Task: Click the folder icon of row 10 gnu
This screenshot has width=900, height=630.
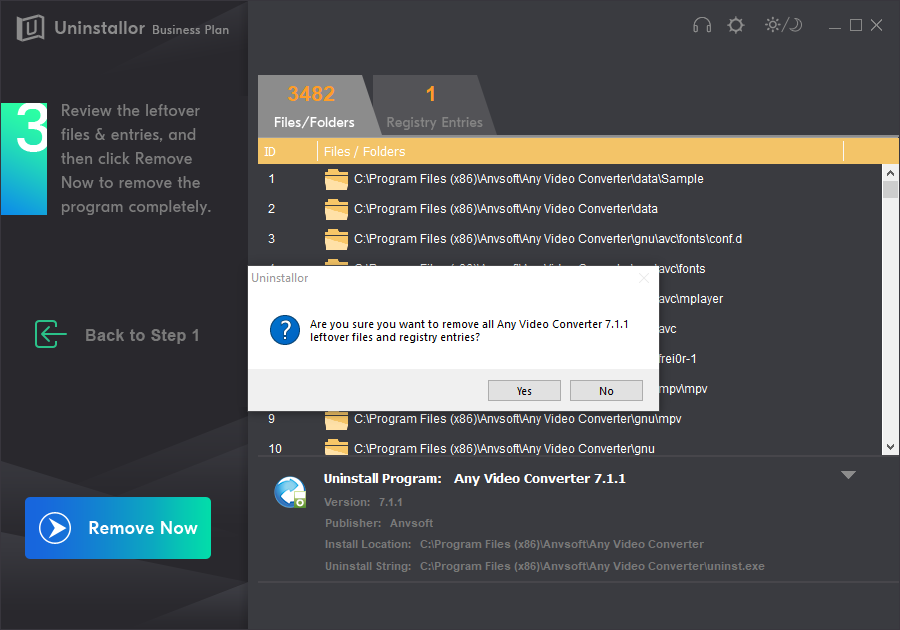Action: [336, 448]
